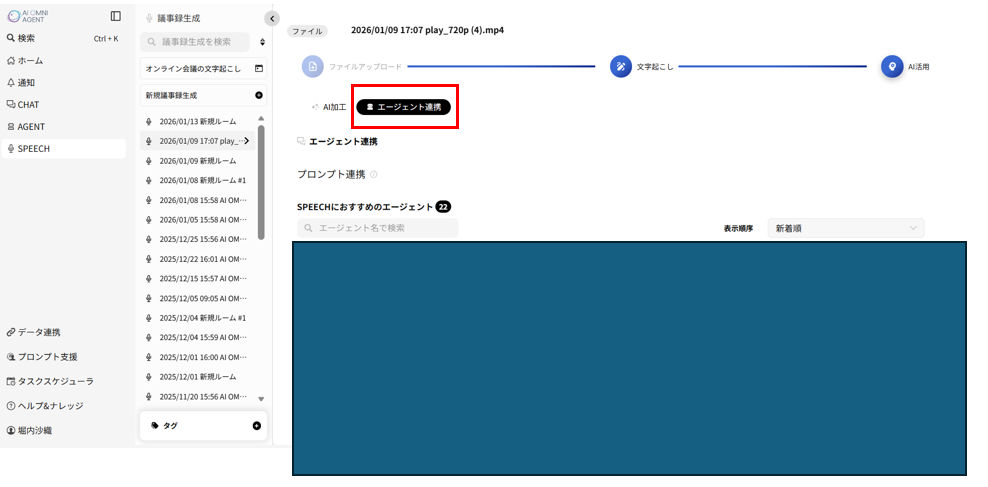Open the 表示順序 新着順 dropdown
Screen dimensions: 988x487
coord(846,228)
